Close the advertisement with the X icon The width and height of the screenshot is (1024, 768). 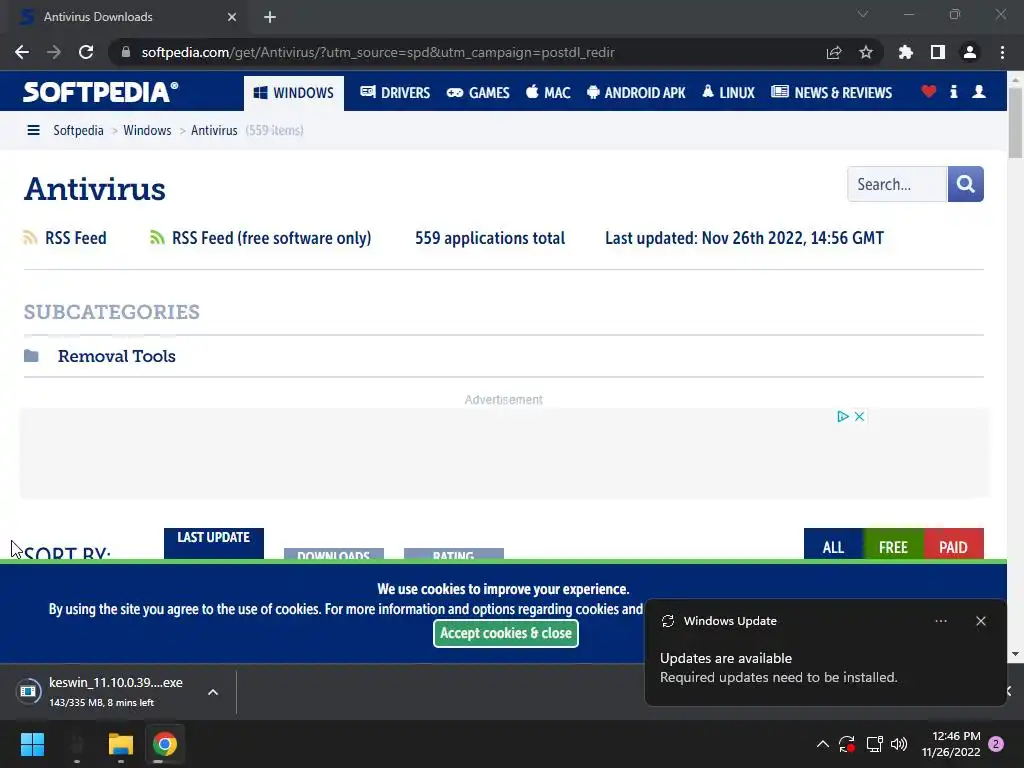859,417
